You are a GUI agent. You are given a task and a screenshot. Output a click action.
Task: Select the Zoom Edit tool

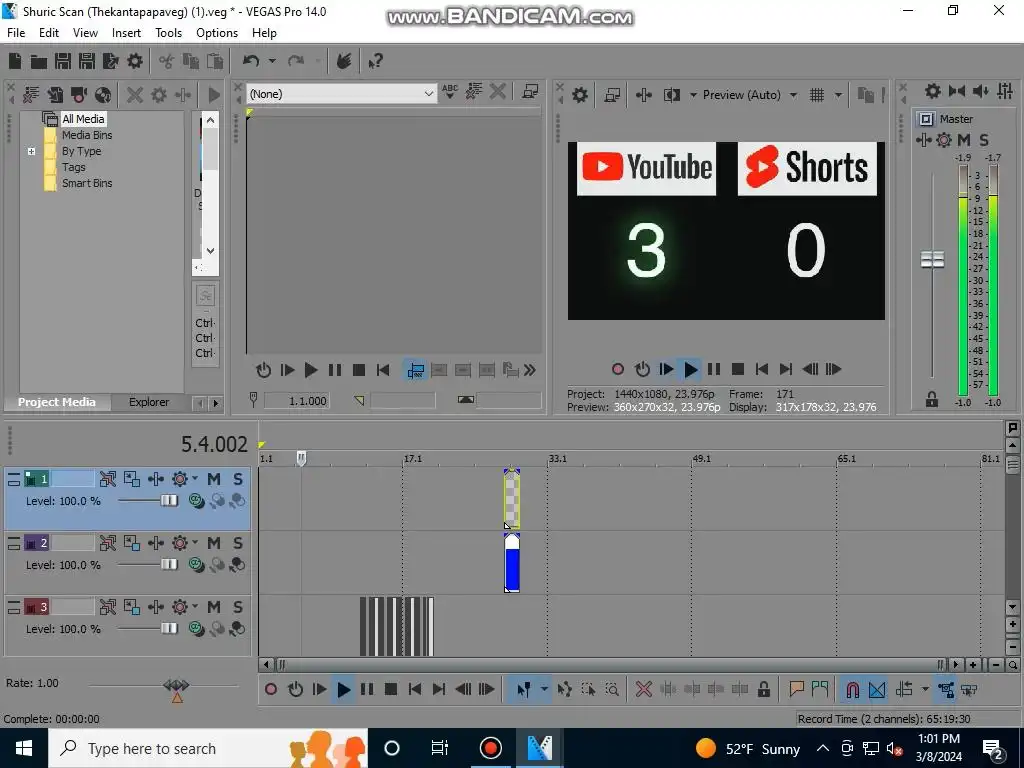tap(612, 690)
